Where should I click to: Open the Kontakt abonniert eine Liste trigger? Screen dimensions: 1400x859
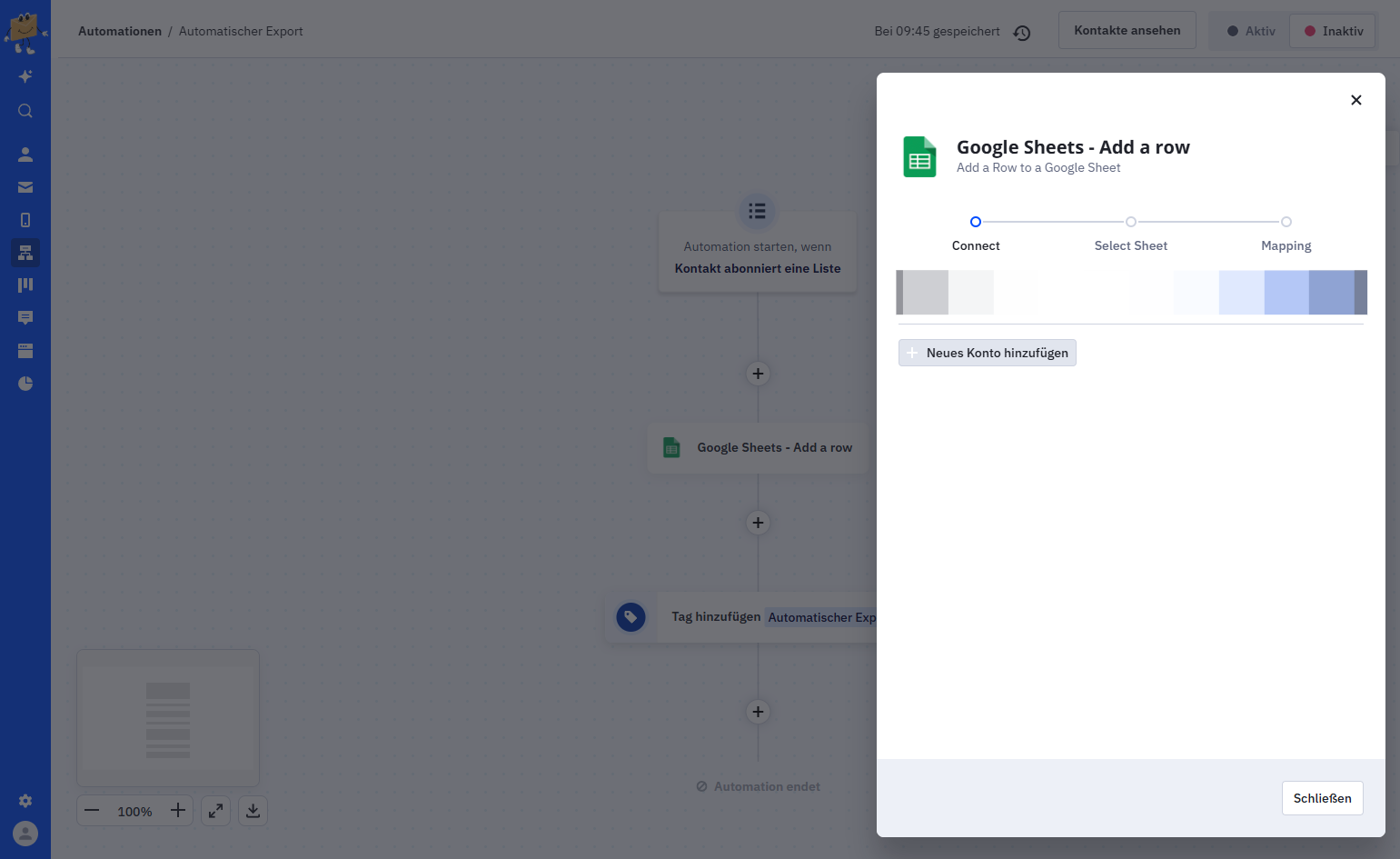point(758,253)
